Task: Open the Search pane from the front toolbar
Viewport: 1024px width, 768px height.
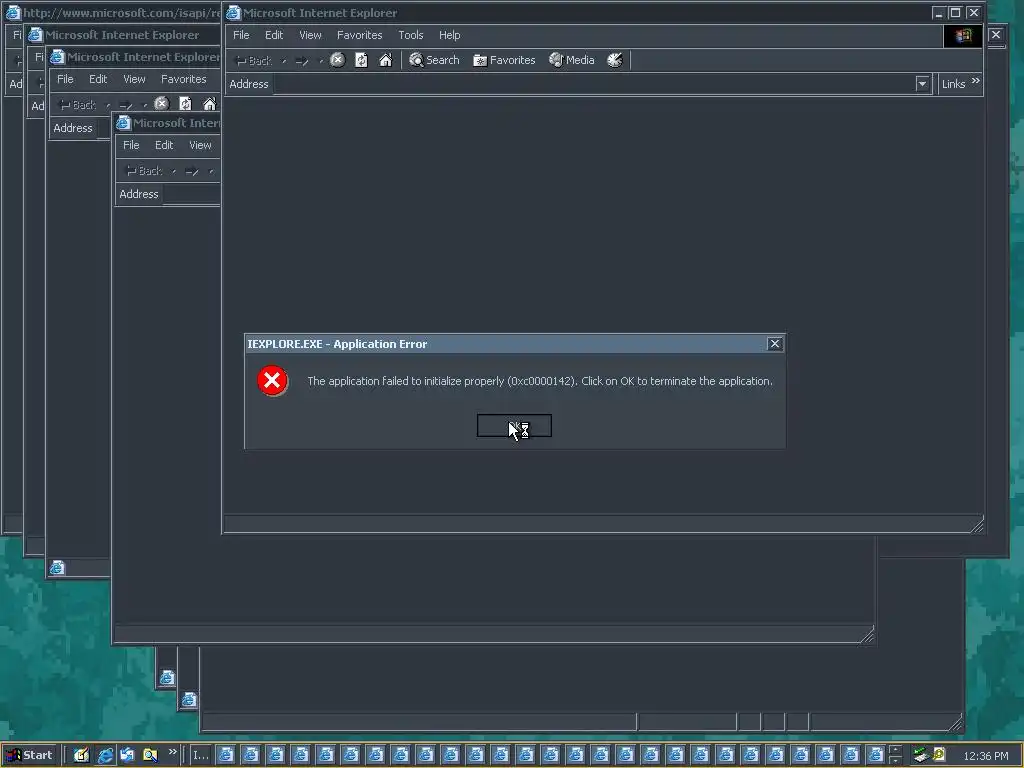Action: click(434, 60)
